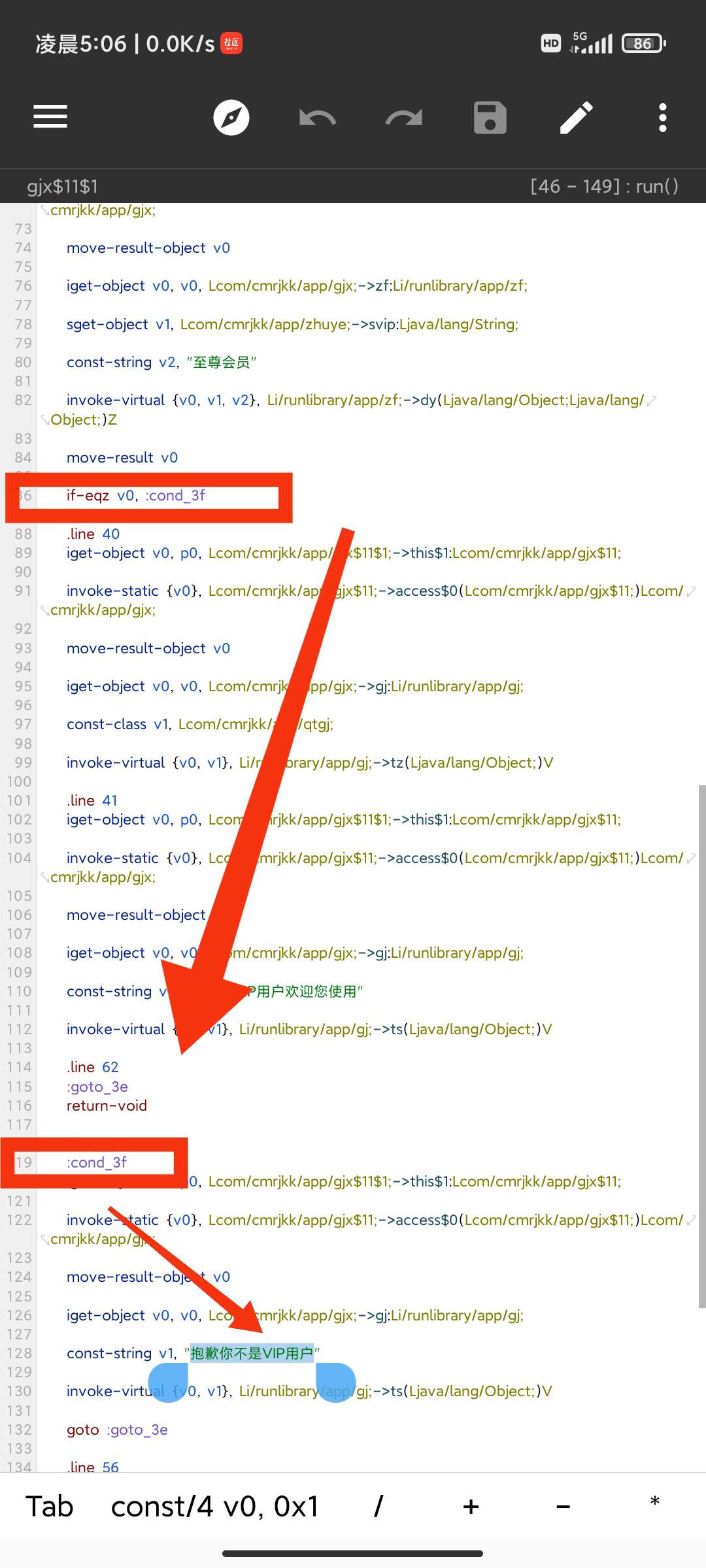Tap the pencil edit icon

pos(577,118)
